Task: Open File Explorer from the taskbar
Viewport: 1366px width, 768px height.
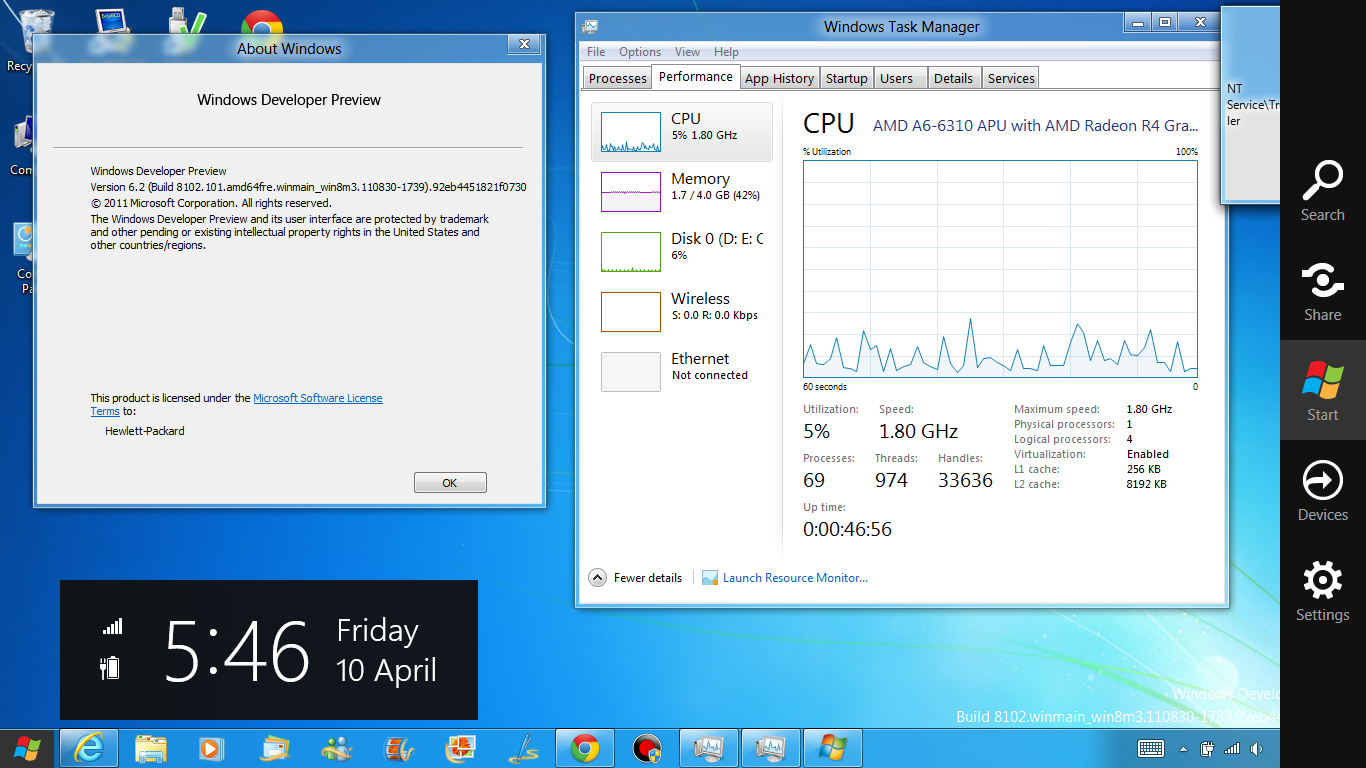Action: tap(151, 748)
